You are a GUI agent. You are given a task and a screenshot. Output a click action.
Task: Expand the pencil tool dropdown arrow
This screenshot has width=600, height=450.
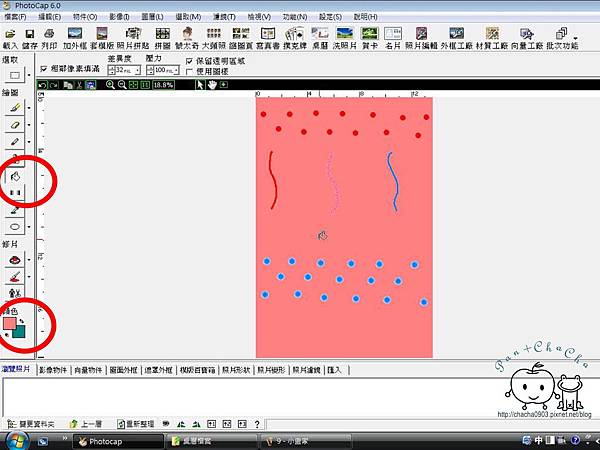29,142
